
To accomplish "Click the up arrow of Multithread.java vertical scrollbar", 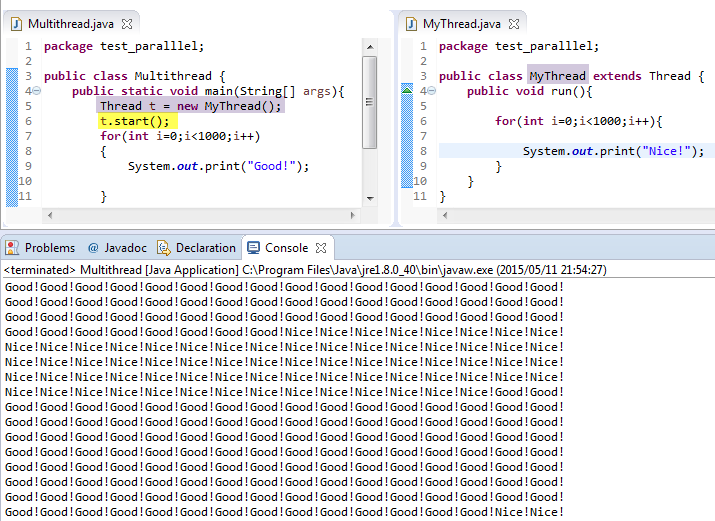I will coord(370,47).
